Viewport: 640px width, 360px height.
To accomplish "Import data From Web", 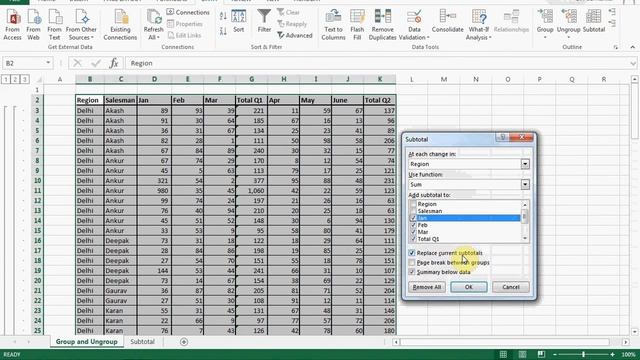I will (x=33, y=25).
